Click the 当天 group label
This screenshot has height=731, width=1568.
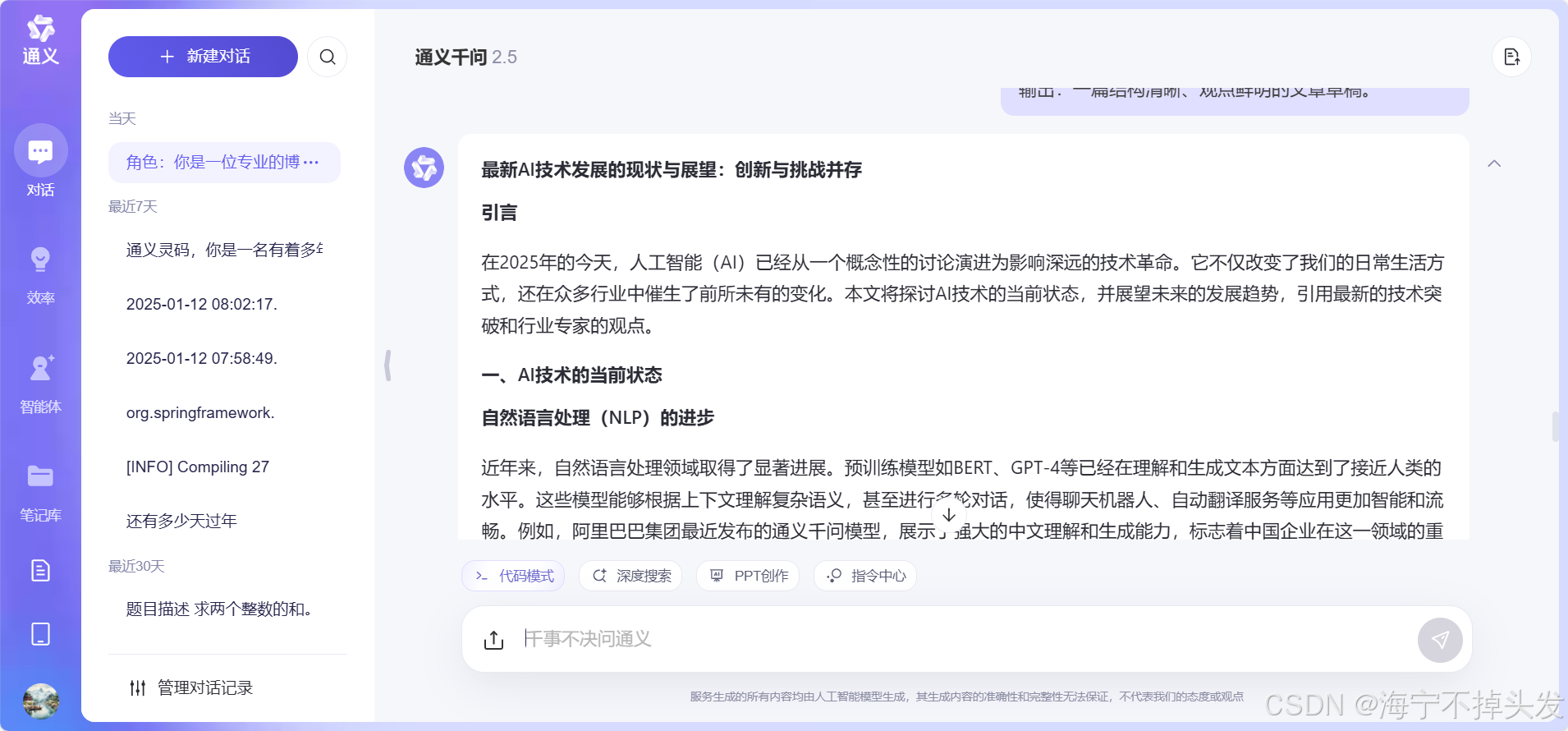[122, 118]
